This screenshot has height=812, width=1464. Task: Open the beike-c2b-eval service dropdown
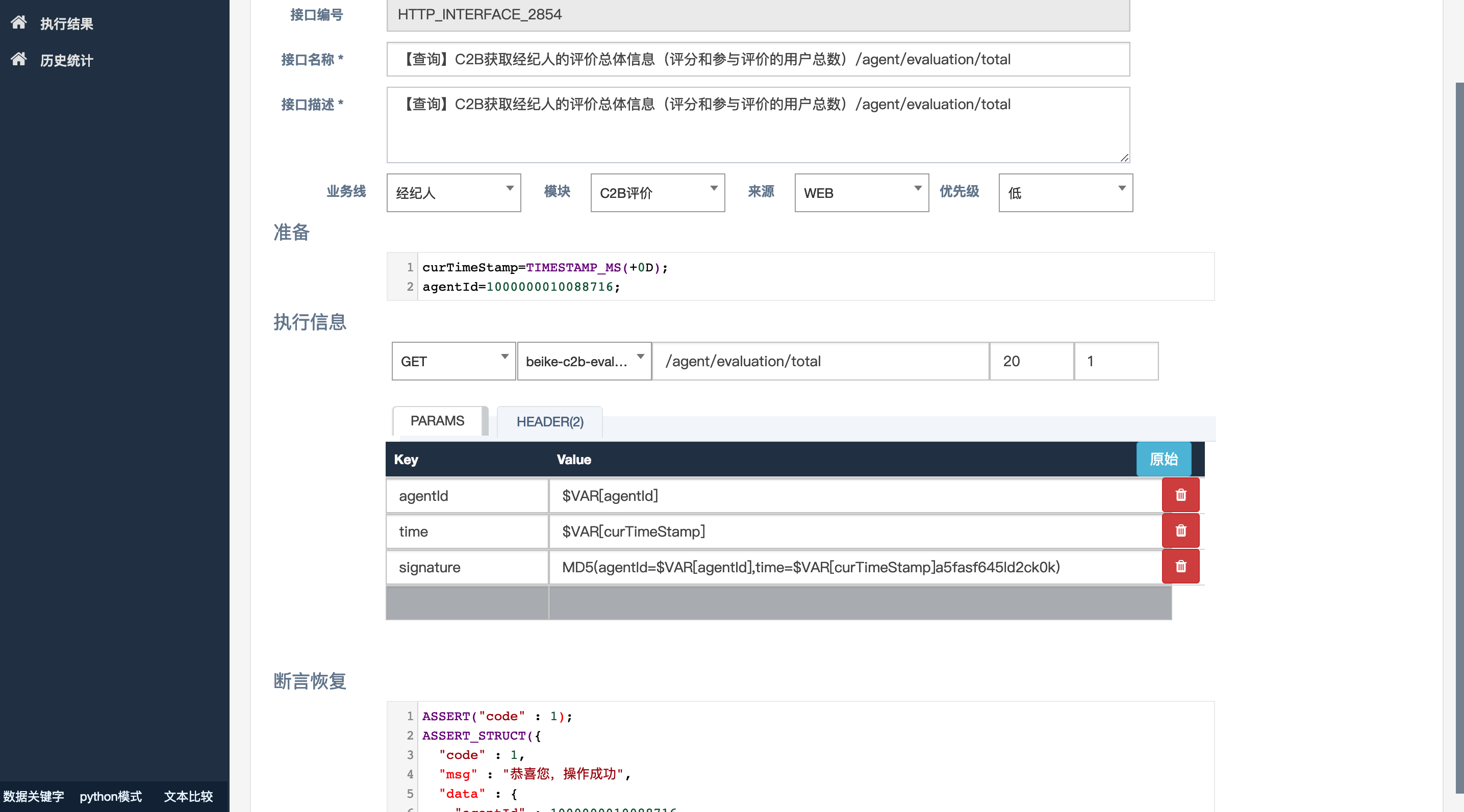pos(584,361)
